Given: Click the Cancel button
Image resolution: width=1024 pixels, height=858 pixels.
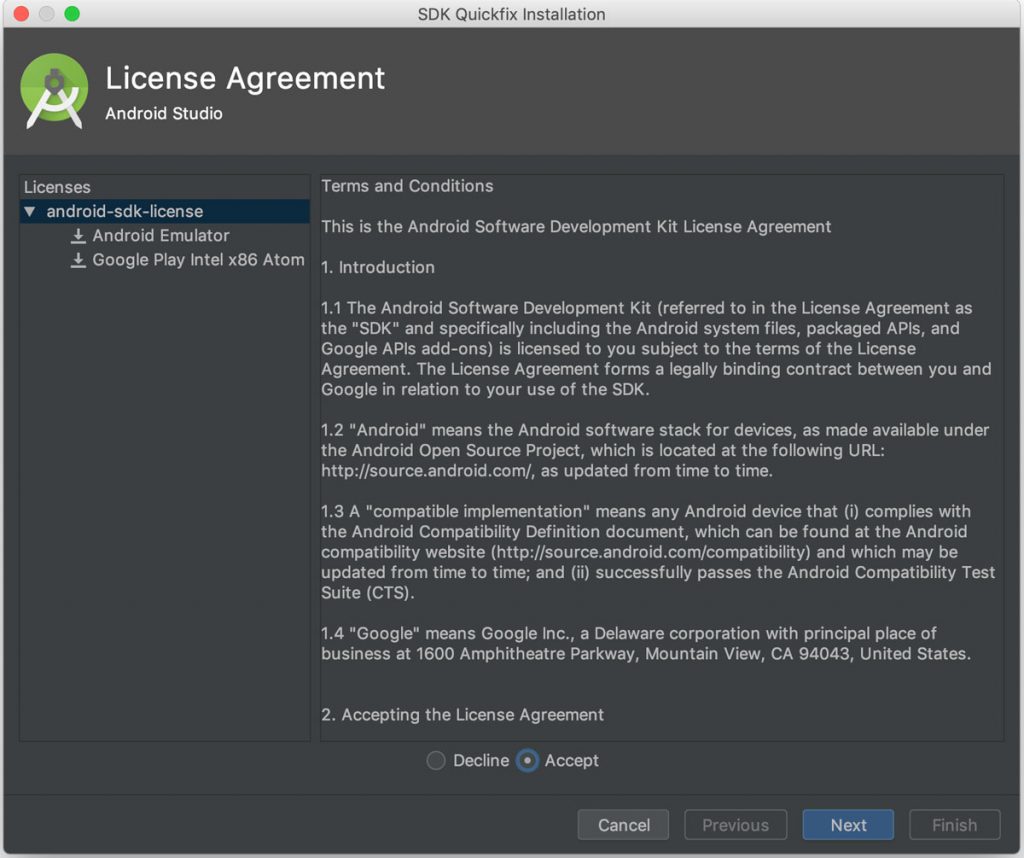Looking at the screenshot, I should pos(623,825).
